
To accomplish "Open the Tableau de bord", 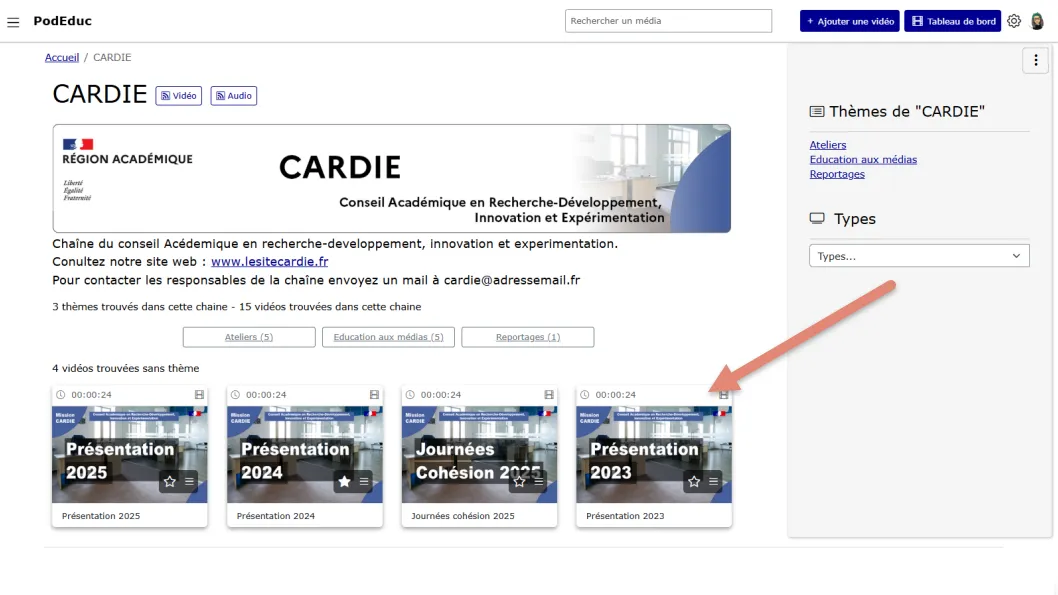I will tap(952, 21).
